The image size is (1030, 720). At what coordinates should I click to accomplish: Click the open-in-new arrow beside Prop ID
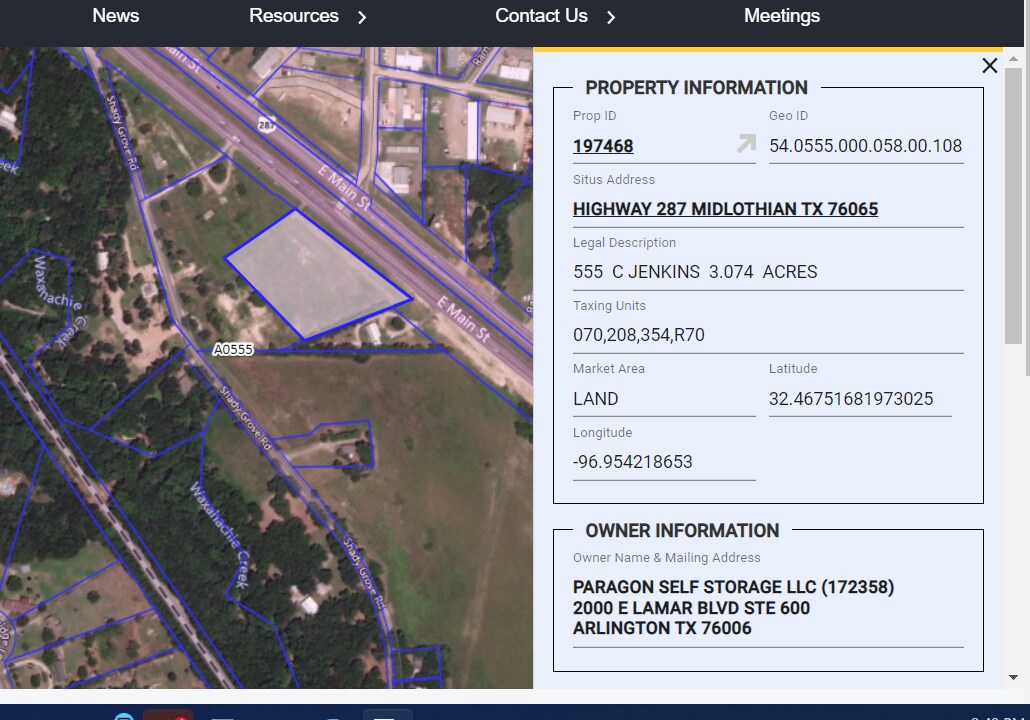point(743,145)
